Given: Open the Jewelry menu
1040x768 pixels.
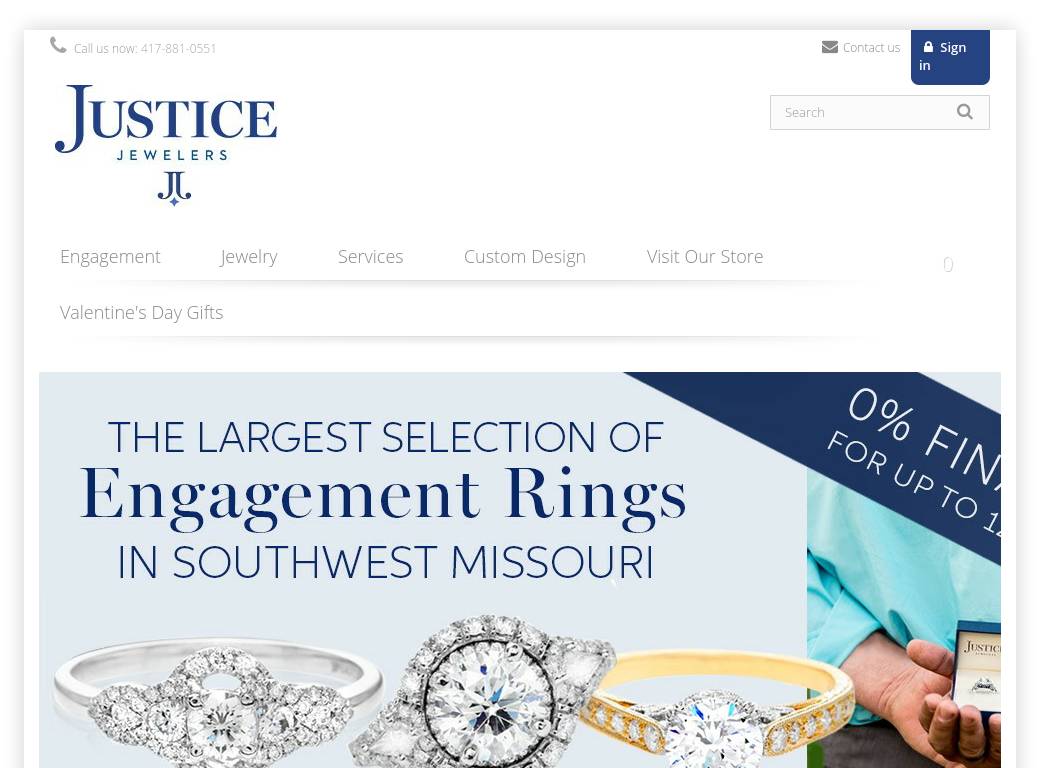Looking at the screenshot, I should point(249,257).
